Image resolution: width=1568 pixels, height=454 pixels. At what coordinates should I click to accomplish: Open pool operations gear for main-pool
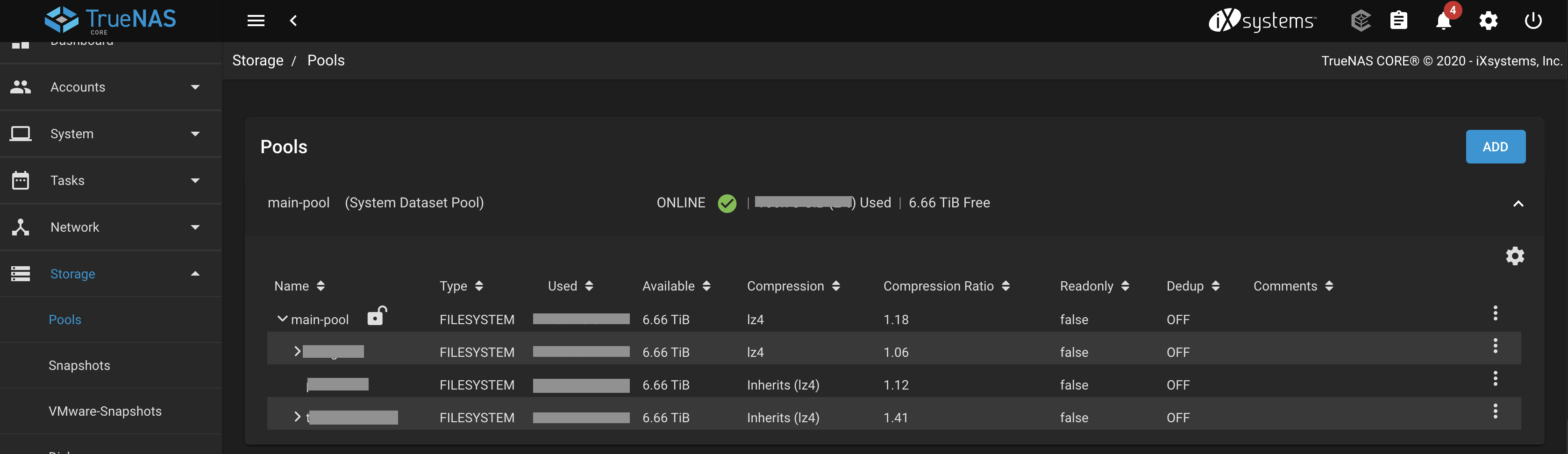coord(1514,256)
